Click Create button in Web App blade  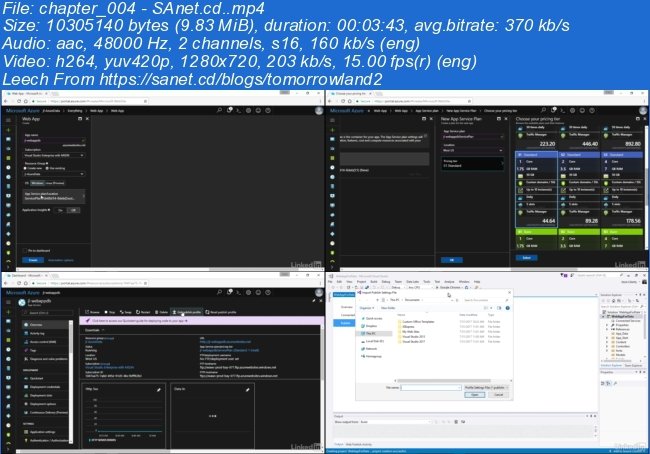tap(33, 260)
